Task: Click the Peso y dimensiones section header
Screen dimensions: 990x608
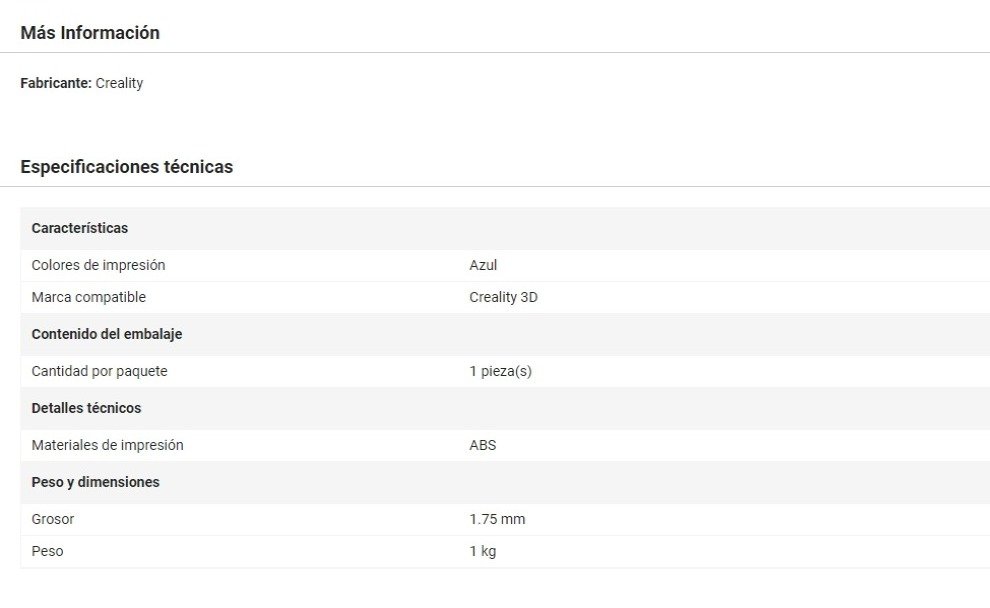Action: click(x=95, y=482)
